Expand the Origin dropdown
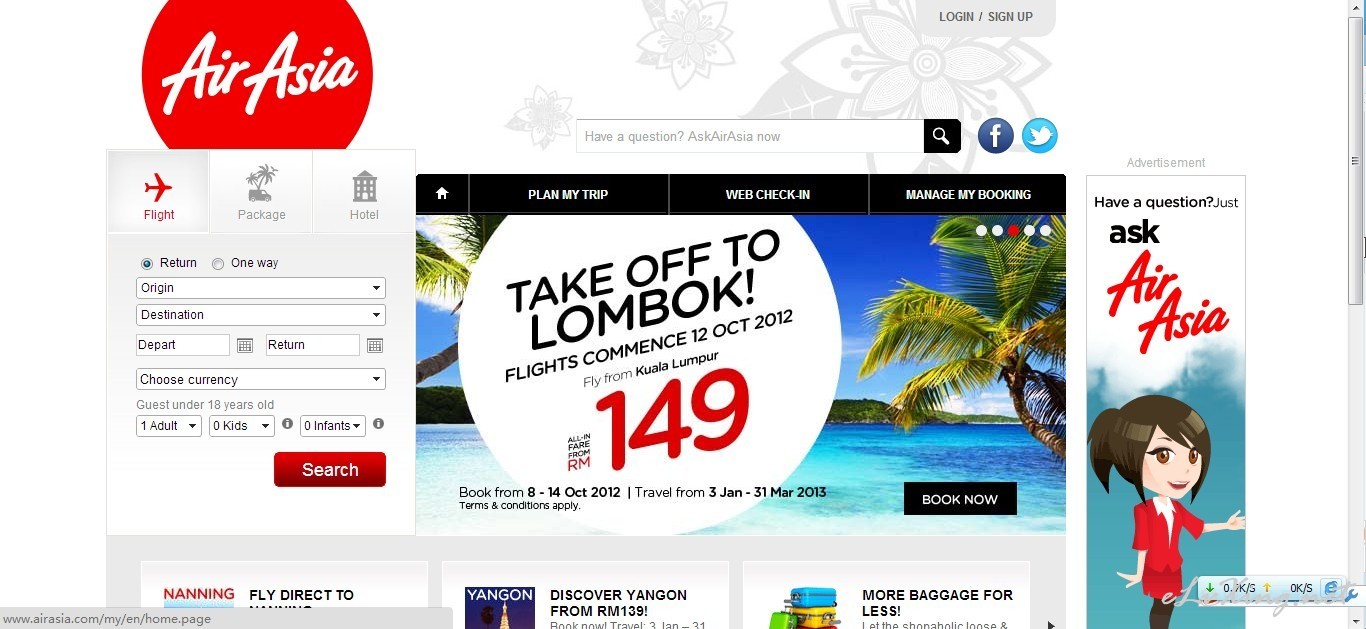Viewport: 1366px width, 629px height. (261, 288)
